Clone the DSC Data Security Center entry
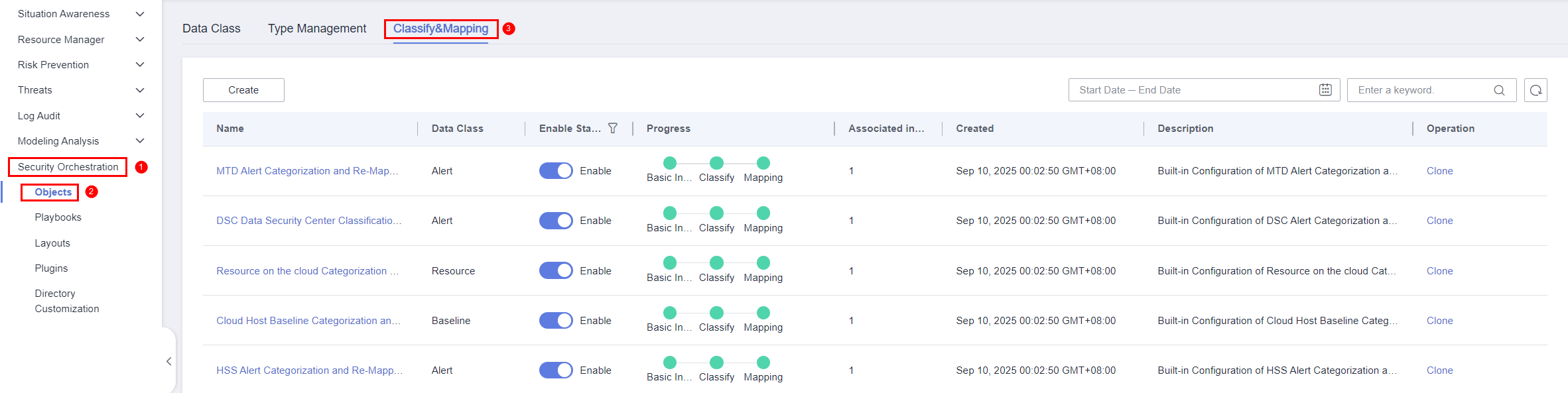This screenshot has height=393, width=1568. [x=1439, y=221]
